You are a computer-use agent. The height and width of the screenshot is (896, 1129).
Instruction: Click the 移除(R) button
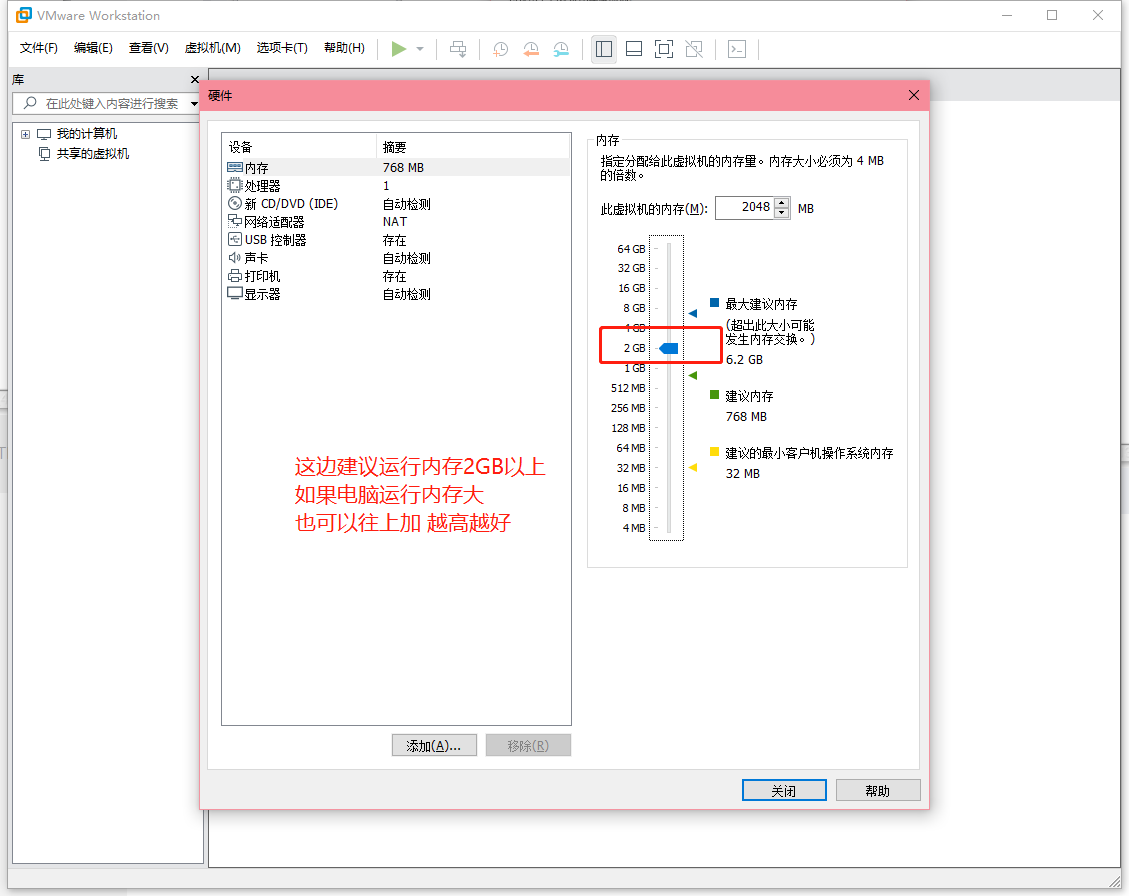[x=528, y=745]
